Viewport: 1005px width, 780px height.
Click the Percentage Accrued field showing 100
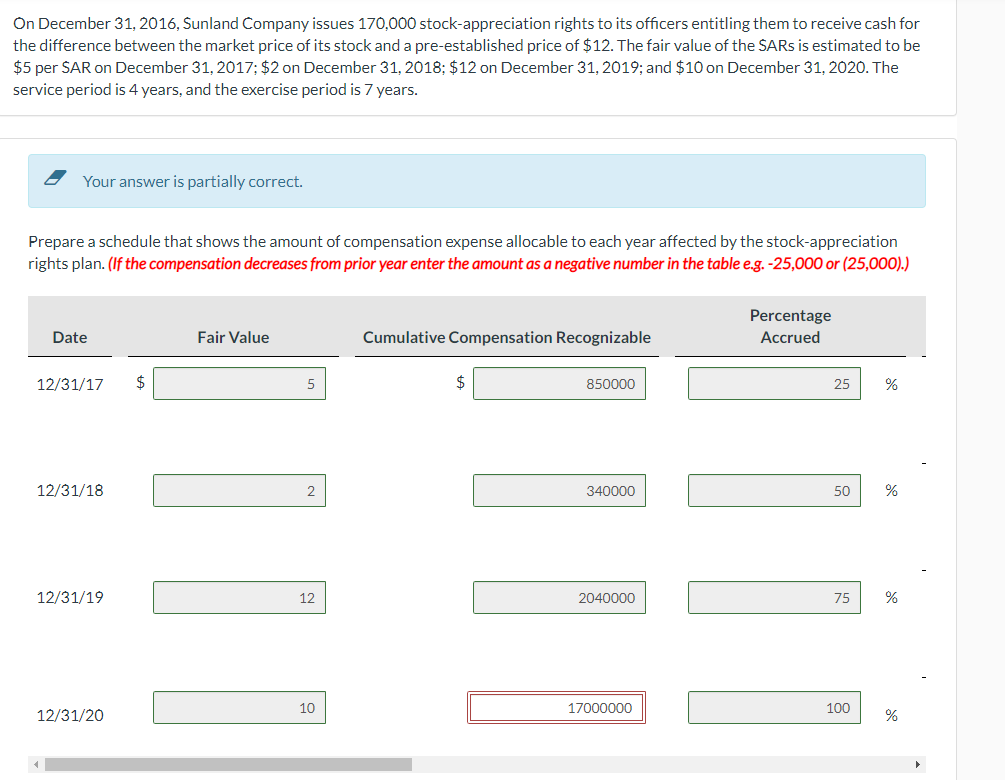[x=774, y=708]
